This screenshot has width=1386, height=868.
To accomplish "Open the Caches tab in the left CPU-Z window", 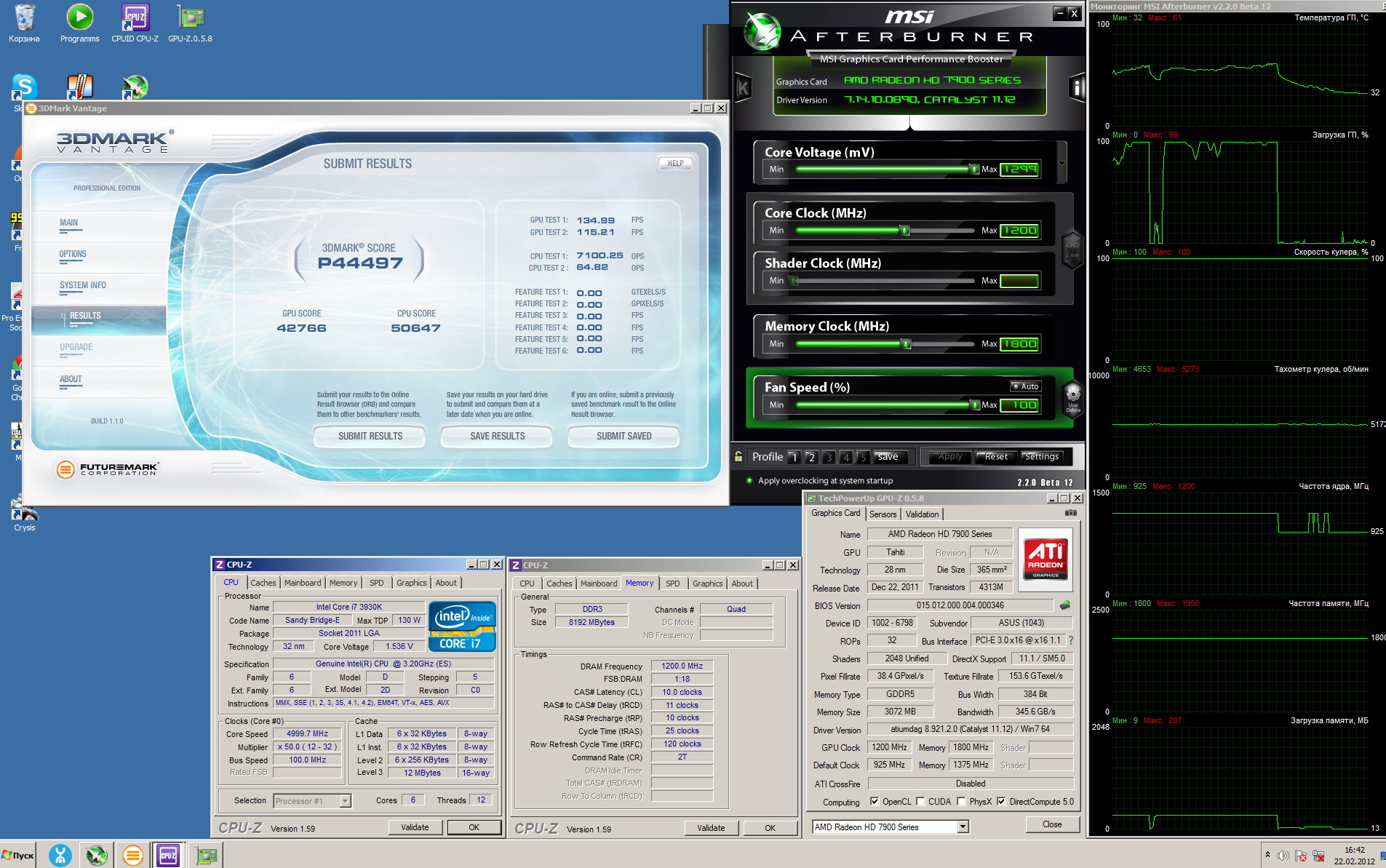I will click(x=263, y=583).
